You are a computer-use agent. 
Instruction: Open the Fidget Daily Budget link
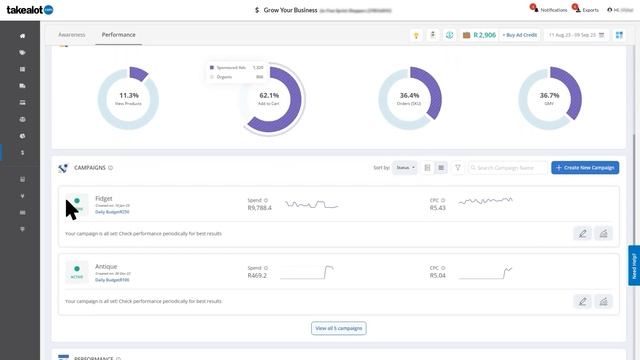click(x=112, y=212)
